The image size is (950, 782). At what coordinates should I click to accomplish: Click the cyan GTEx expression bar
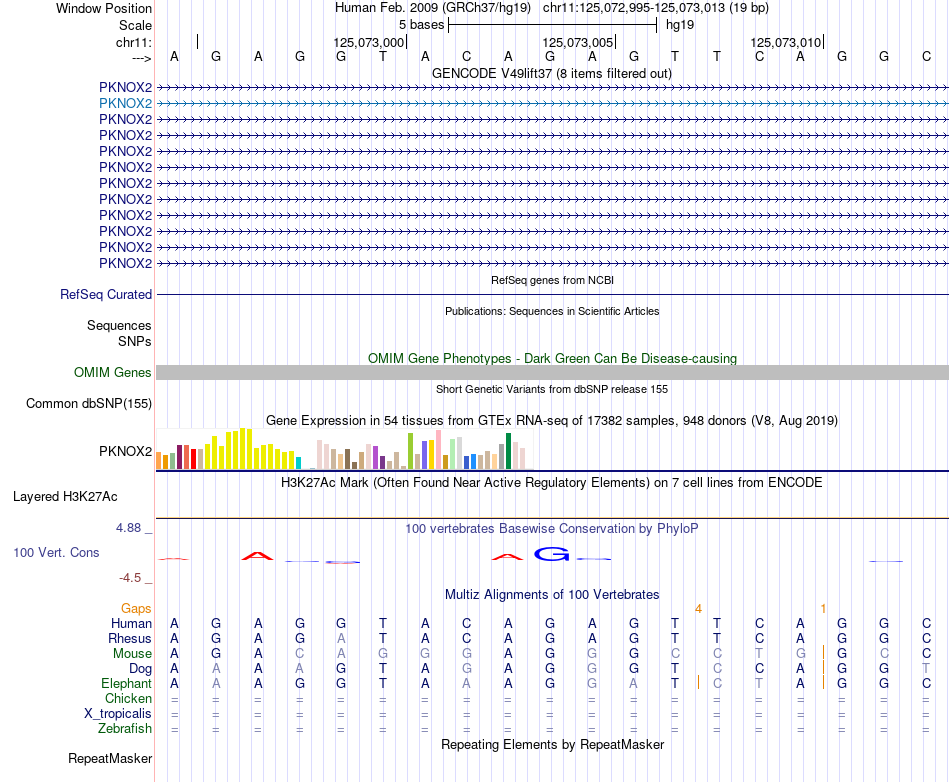(298, 463)
